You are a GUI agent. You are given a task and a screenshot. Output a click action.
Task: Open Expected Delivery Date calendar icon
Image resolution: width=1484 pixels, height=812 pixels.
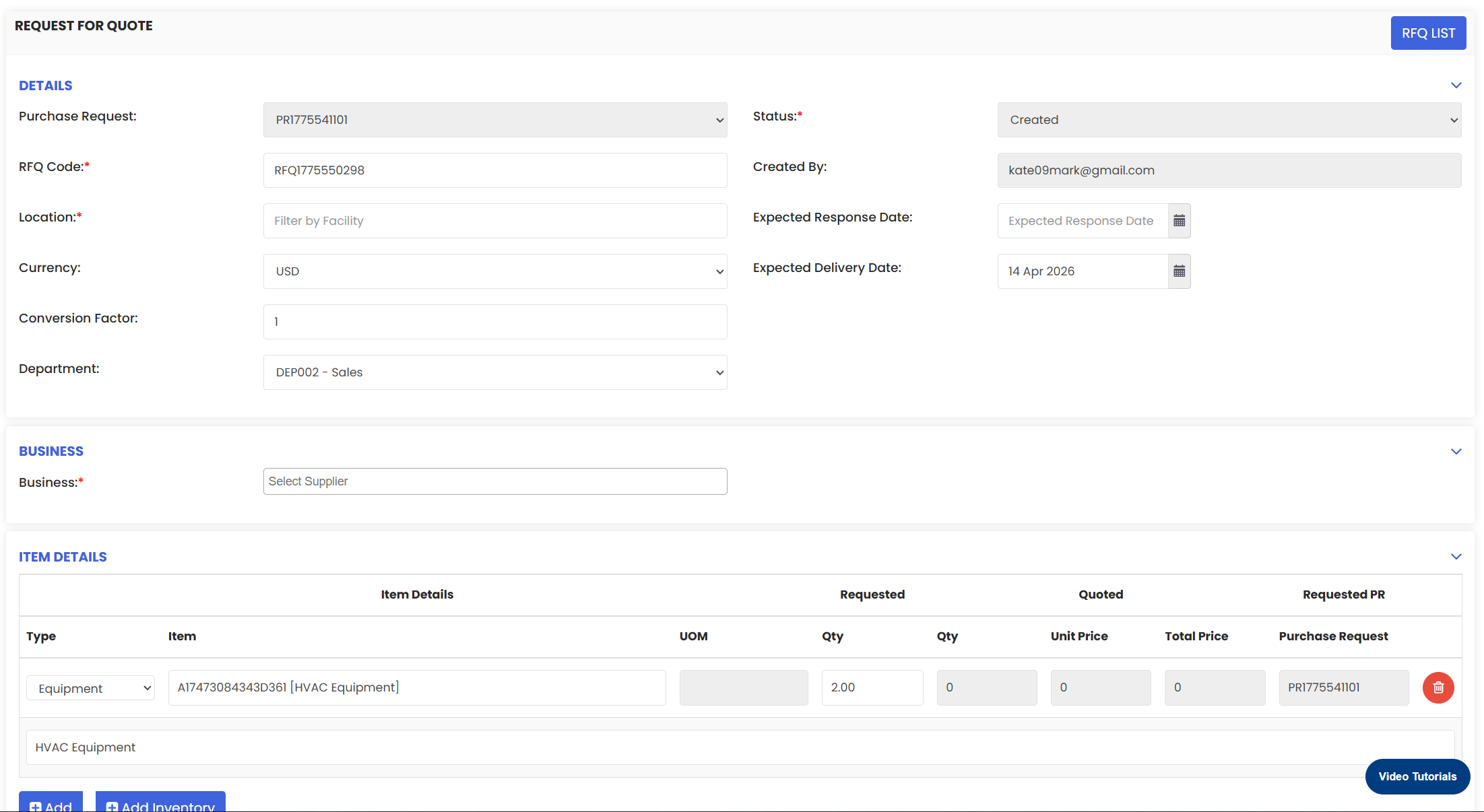pyautogui.click(x=1179, y=271)
